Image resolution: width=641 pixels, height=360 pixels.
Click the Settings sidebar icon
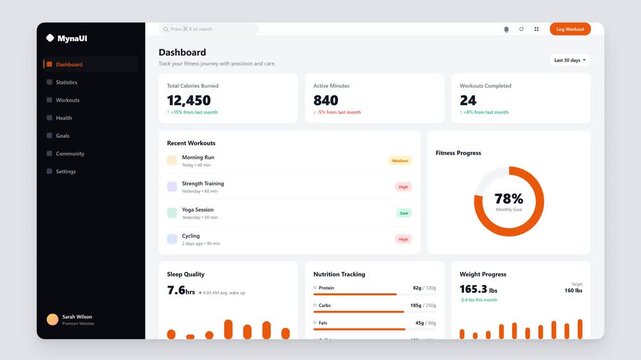49,172
